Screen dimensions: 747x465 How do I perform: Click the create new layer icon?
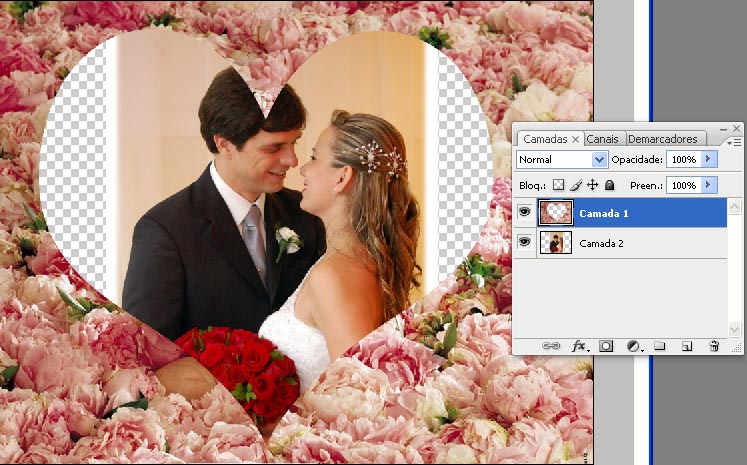point(687,346)
